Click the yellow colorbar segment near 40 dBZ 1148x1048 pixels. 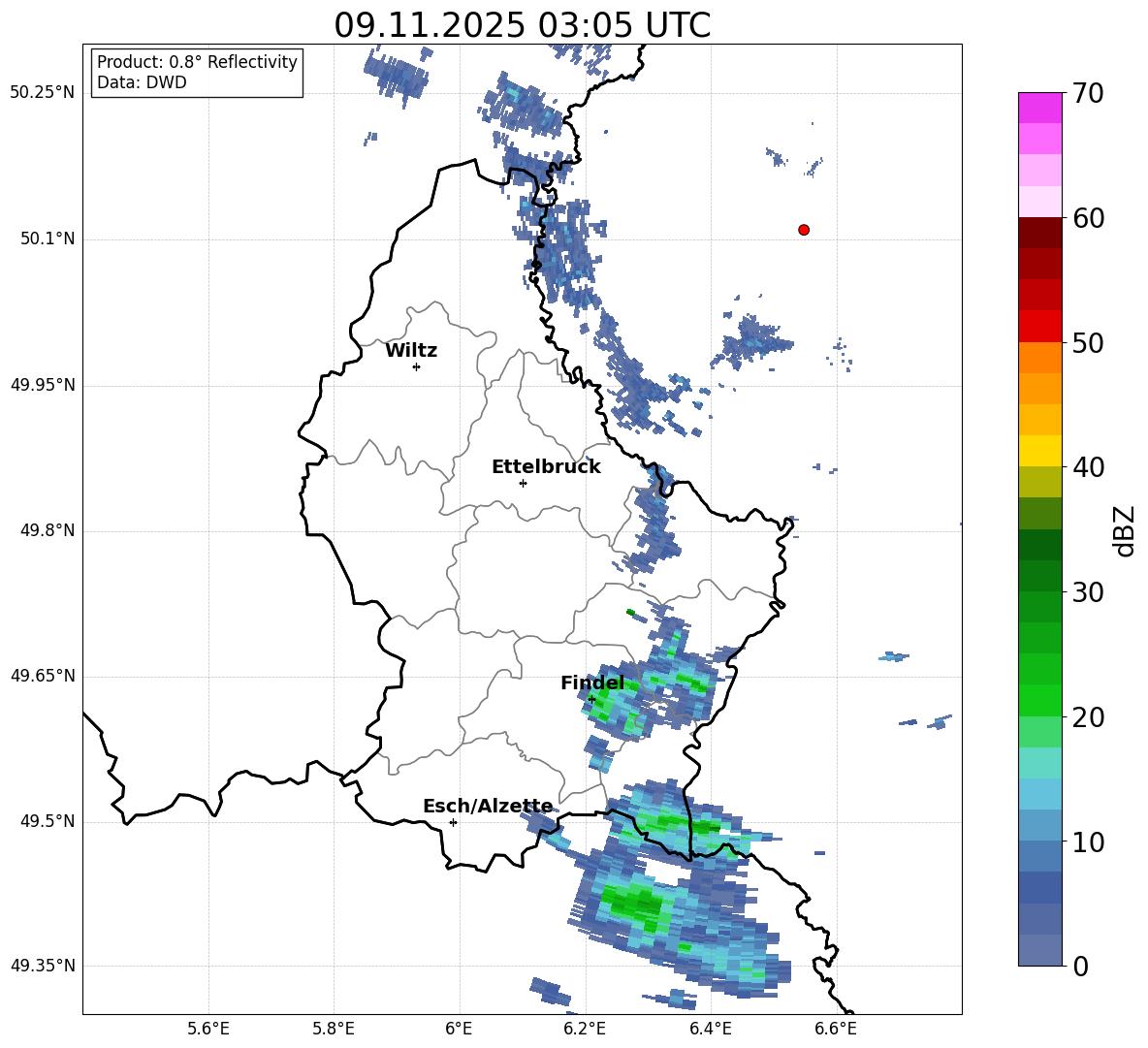[1039, 451]
